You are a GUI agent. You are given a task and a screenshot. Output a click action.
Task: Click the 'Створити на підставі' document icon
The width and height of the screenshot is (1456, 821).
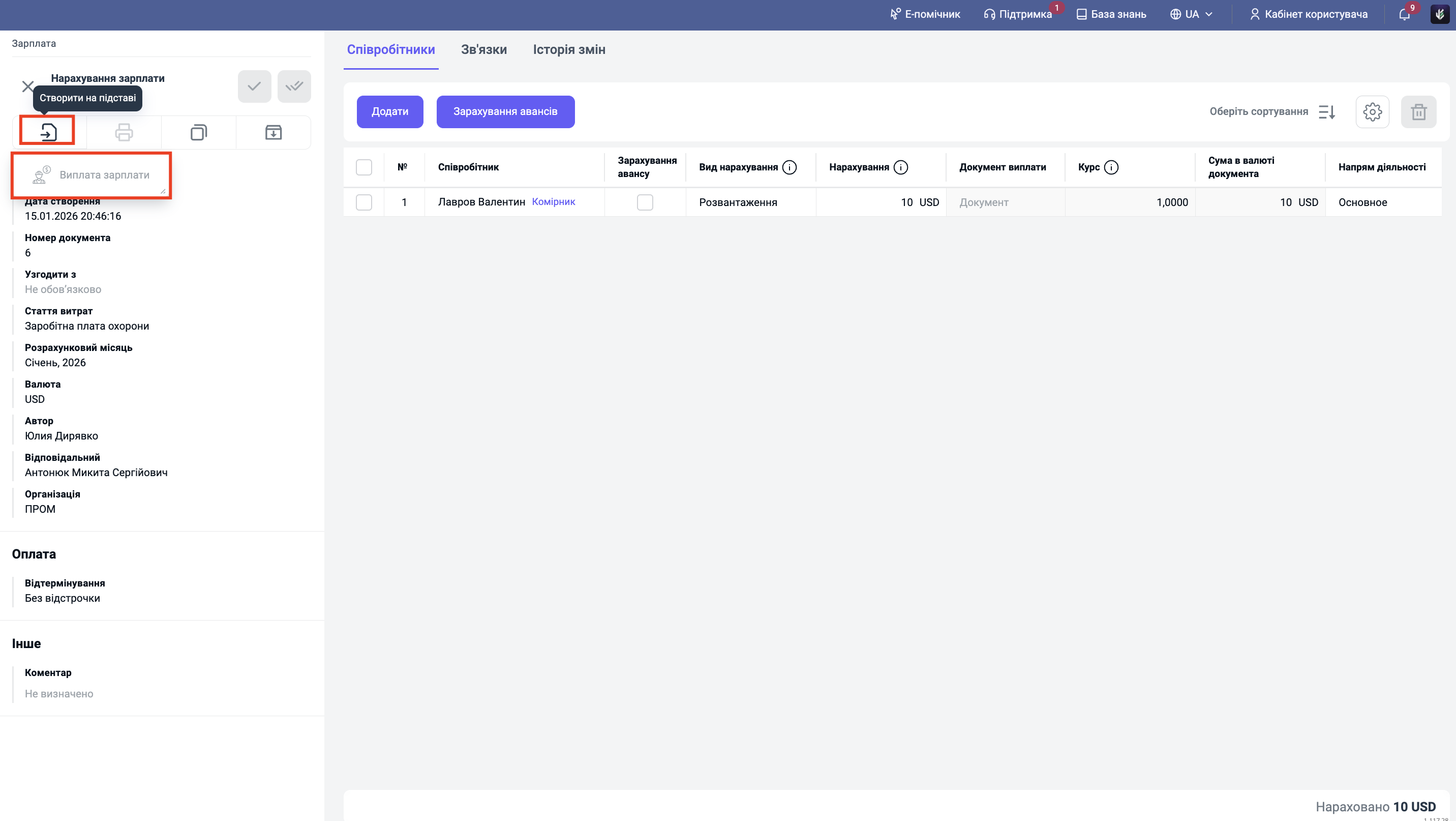tap(48, 132)
